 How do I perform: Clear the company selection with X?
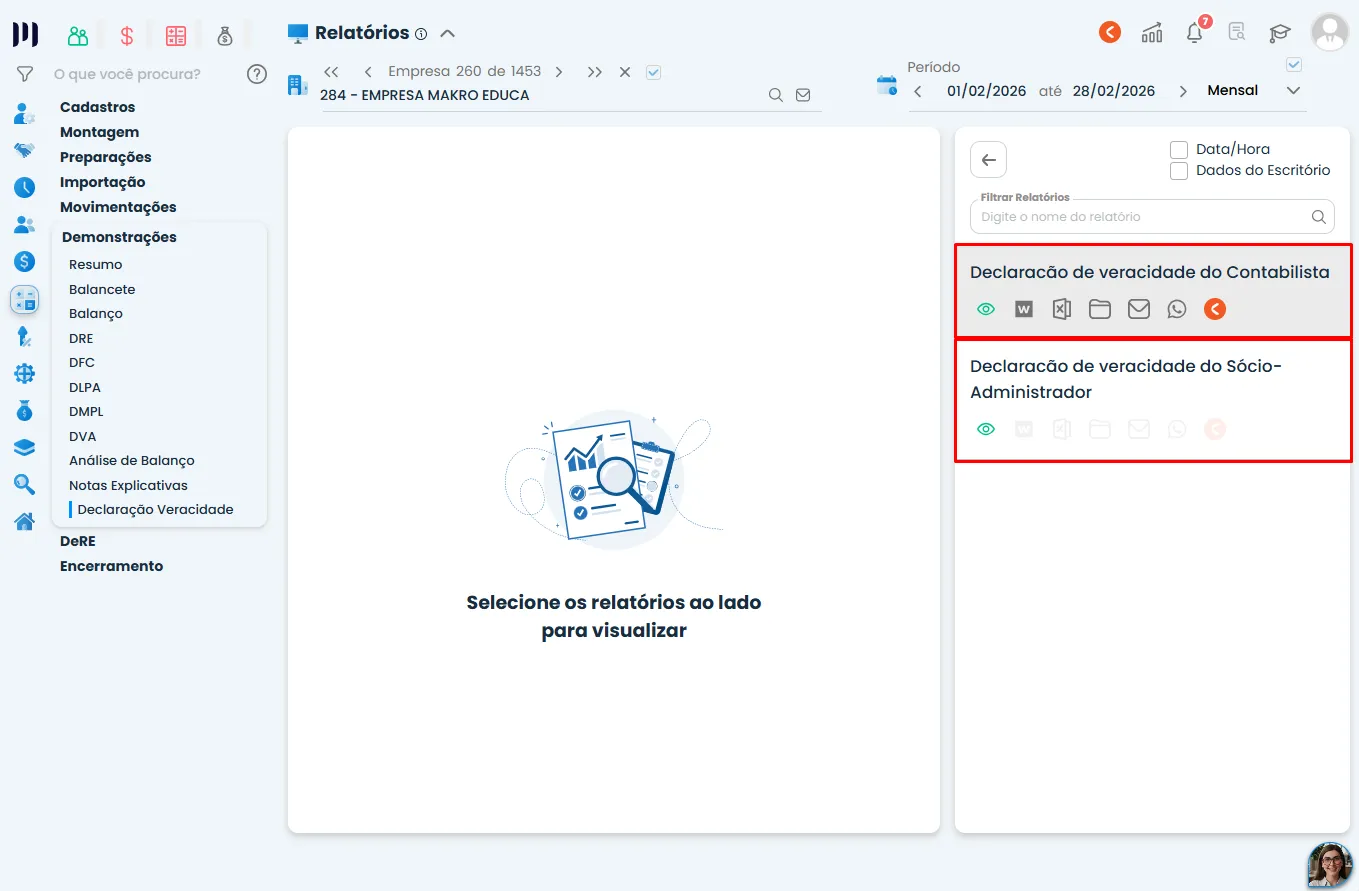click(625, 72)
